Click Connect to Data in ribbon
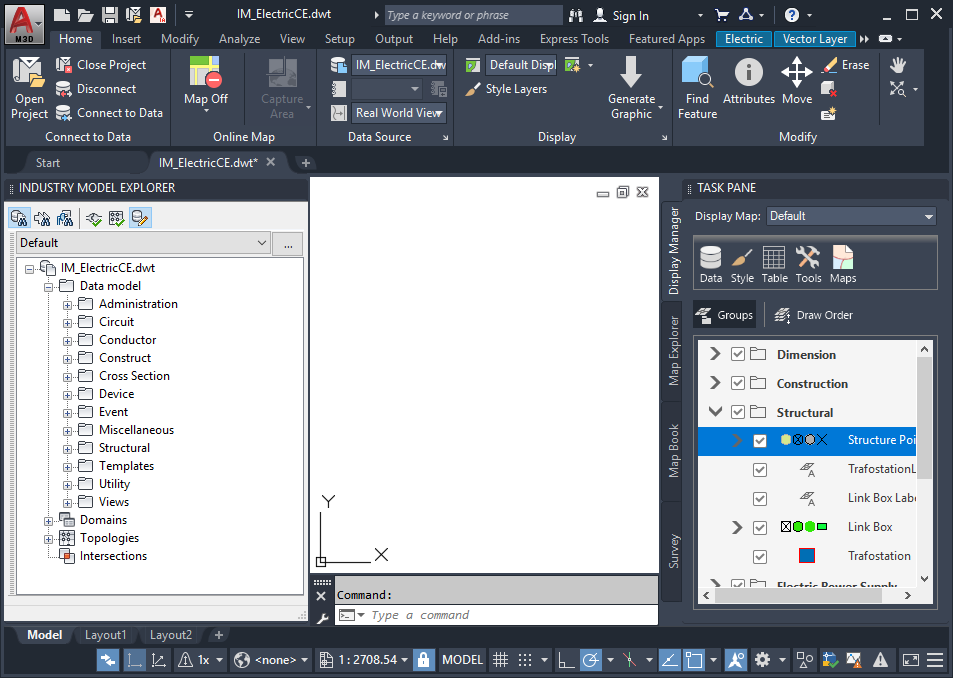 (x=109, y=112)
